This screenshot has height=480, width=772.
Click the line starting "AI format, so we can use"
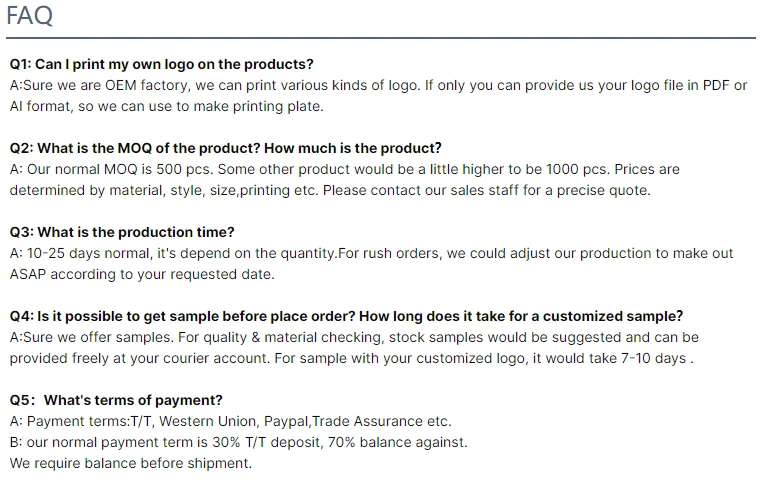coord(180,106)
